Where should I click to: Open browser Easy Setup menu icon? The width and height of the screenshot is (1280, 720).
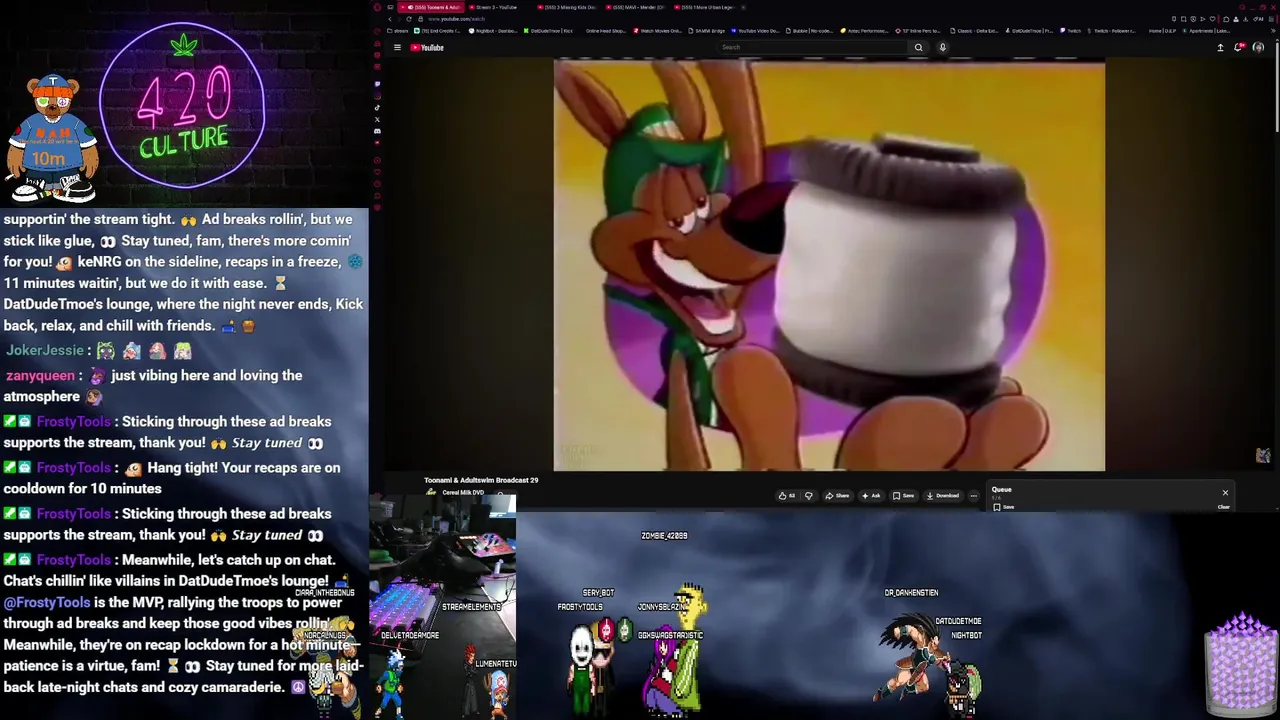pyautogui.click(x=1271, y=19)
